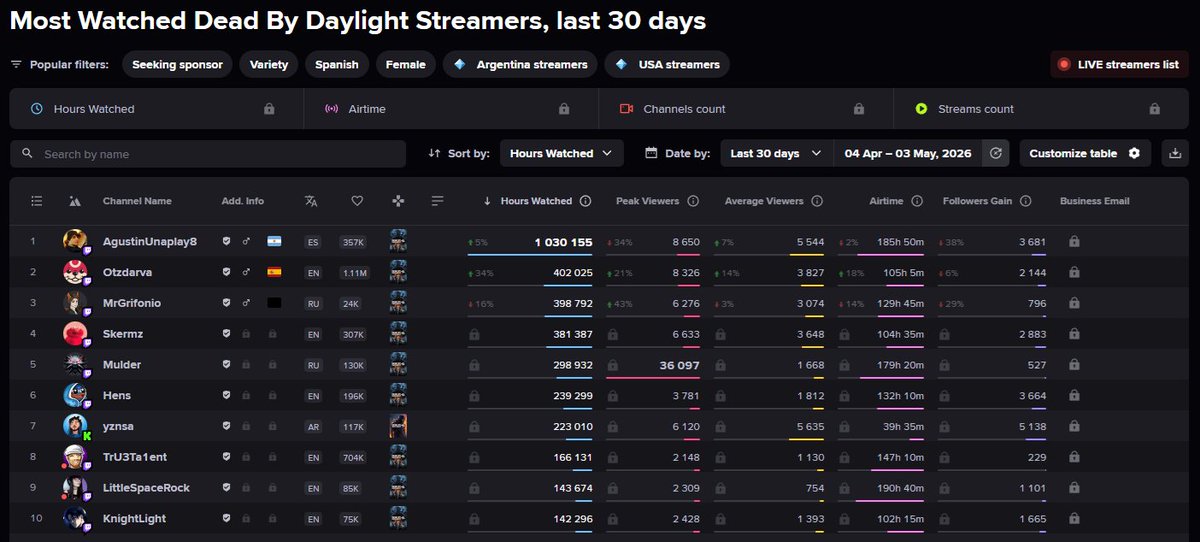Viewport: 1200px width, 542px height.
Task: Open the Skermz channel link
Action: click(x=124, y=334)
